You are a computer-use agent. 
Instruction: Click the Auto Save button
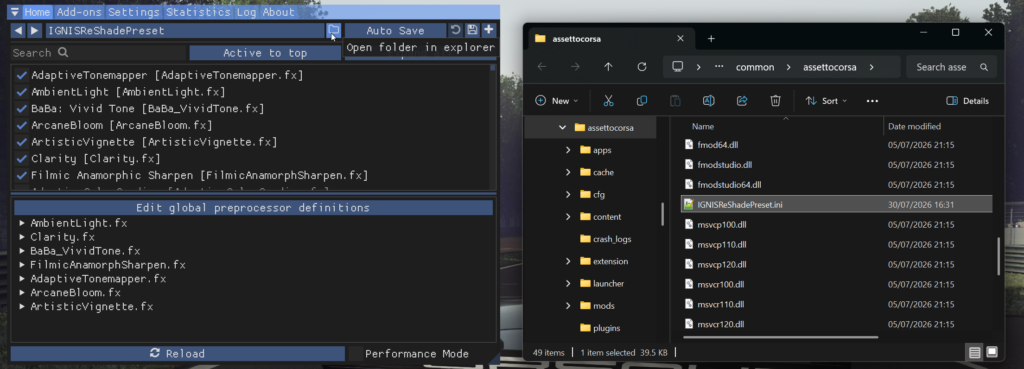(x=395, y=30)
